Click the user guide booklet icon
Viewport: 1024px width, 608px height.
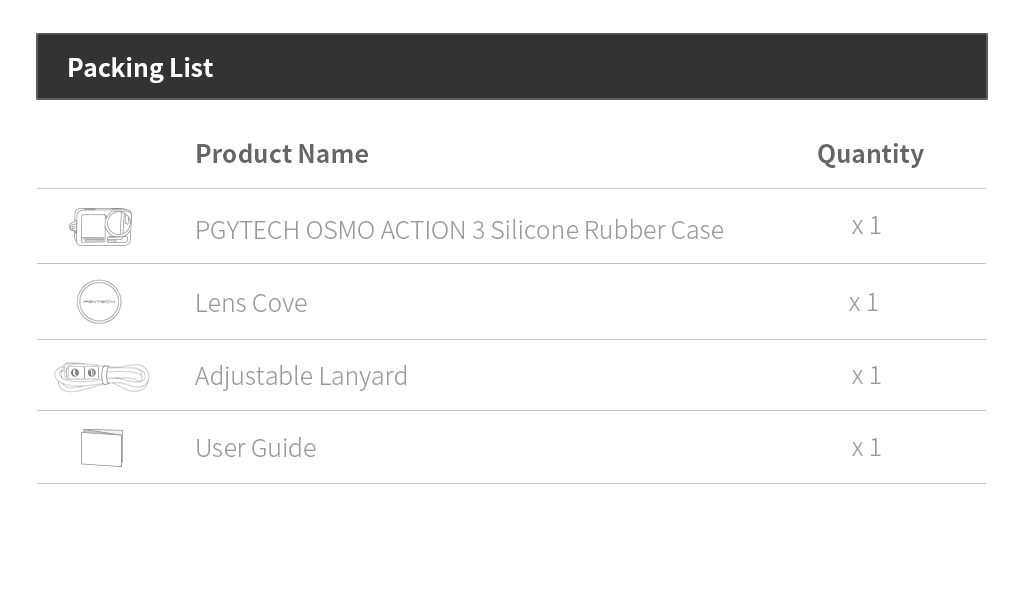(x=102, y=447)
